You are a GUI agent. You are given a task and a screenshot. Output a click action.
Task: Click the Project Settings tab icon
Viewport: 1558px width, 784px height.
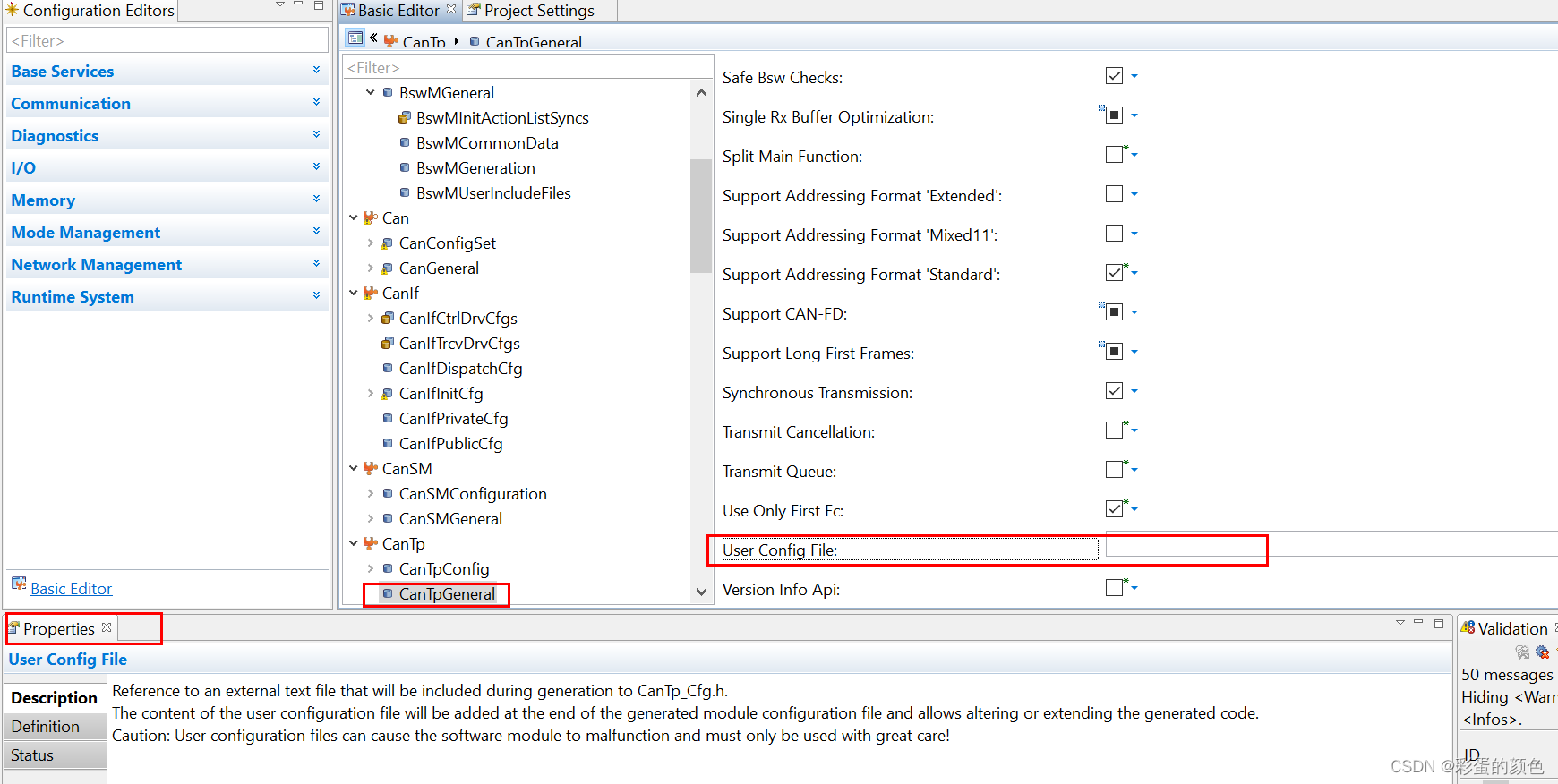[x=474, y=10]
